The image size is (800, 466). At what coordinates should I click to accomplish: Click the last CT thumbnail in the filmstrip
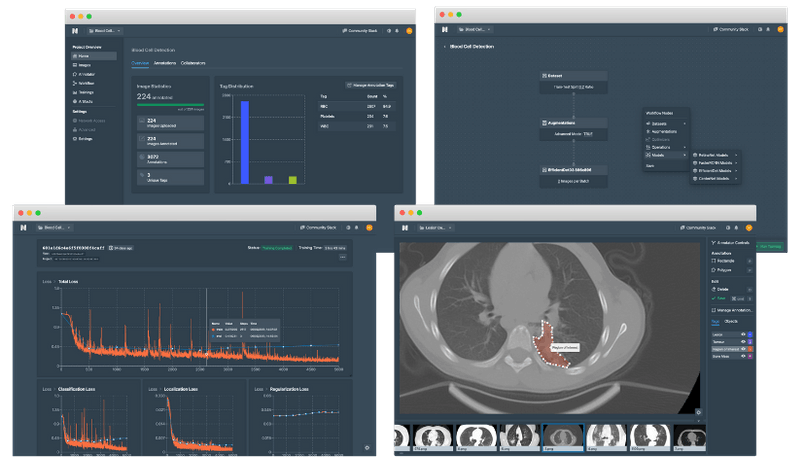tap(690, 437)
